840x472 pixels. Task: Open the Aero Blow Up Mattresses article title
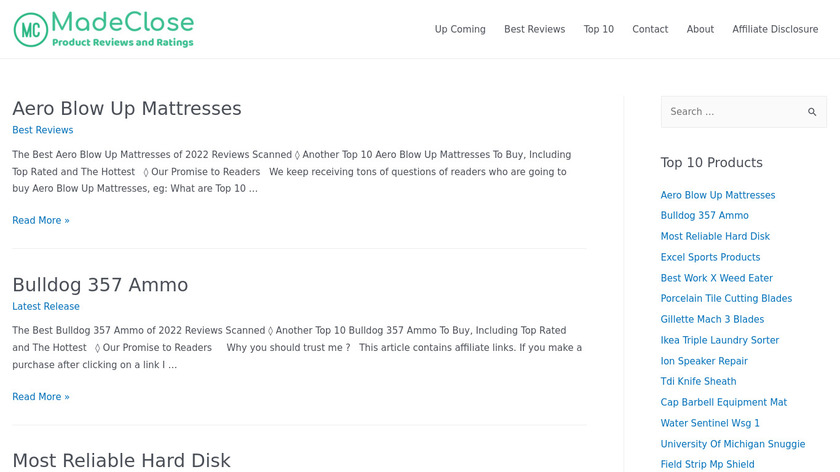[x=127, y=108]
